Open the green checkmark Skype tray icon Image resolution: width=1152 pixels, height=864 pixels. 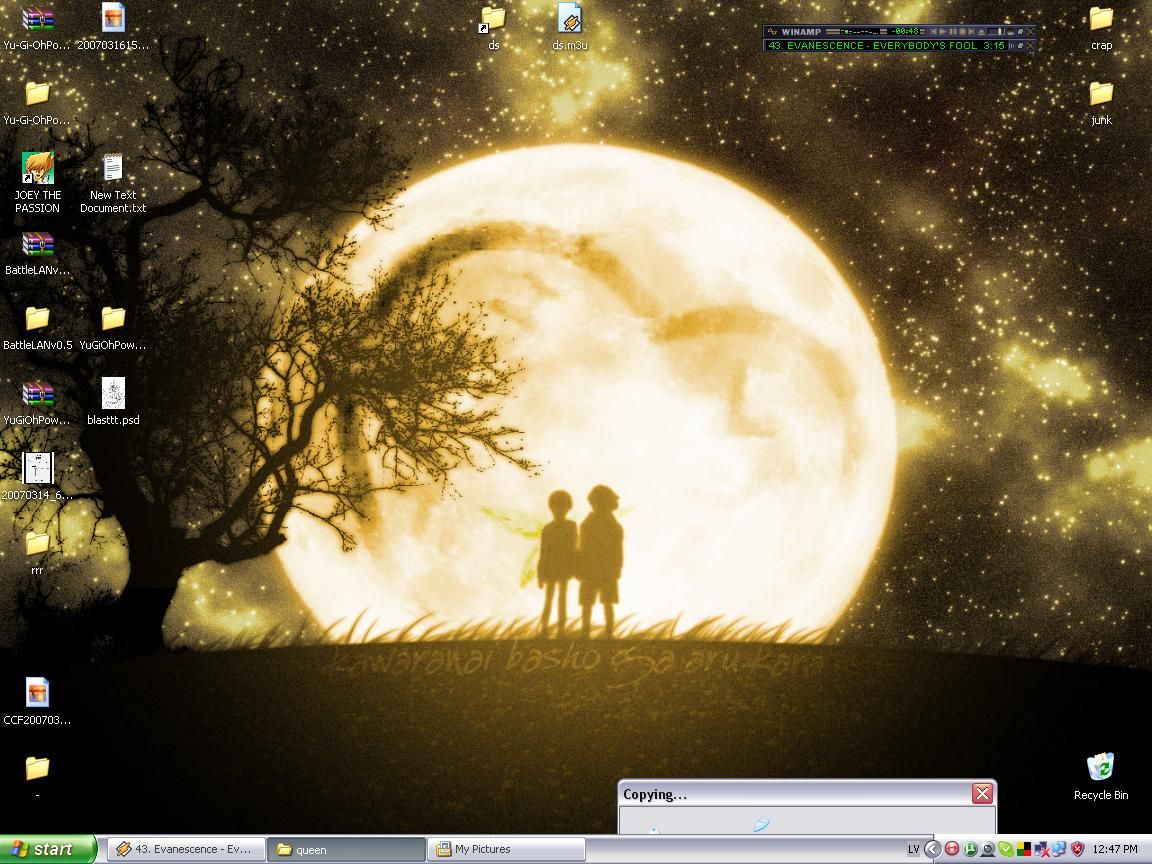[1006, 849]
